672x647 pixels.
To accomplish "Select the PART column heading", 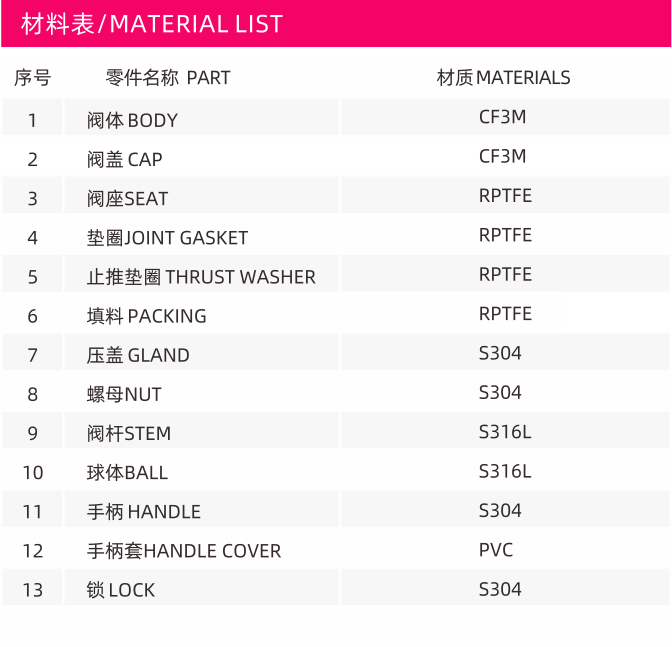I will click(168, 78).
